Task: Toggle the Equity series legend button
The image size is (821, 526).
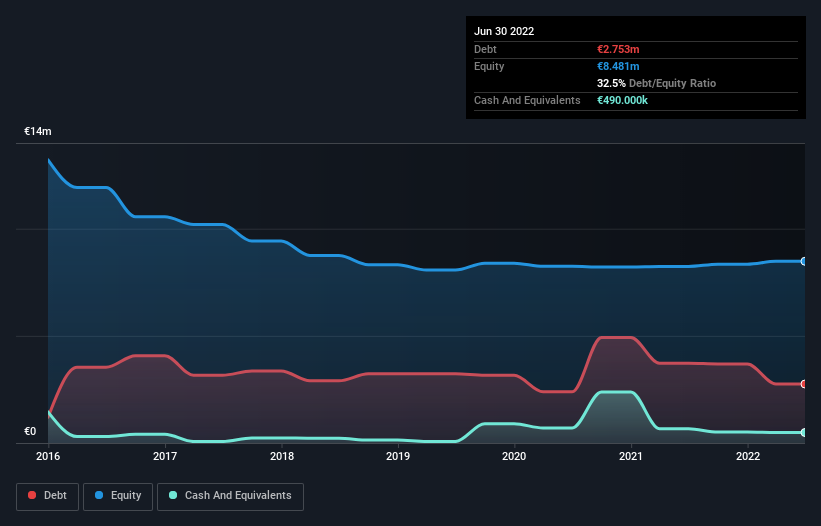Action: pos(118,496)
